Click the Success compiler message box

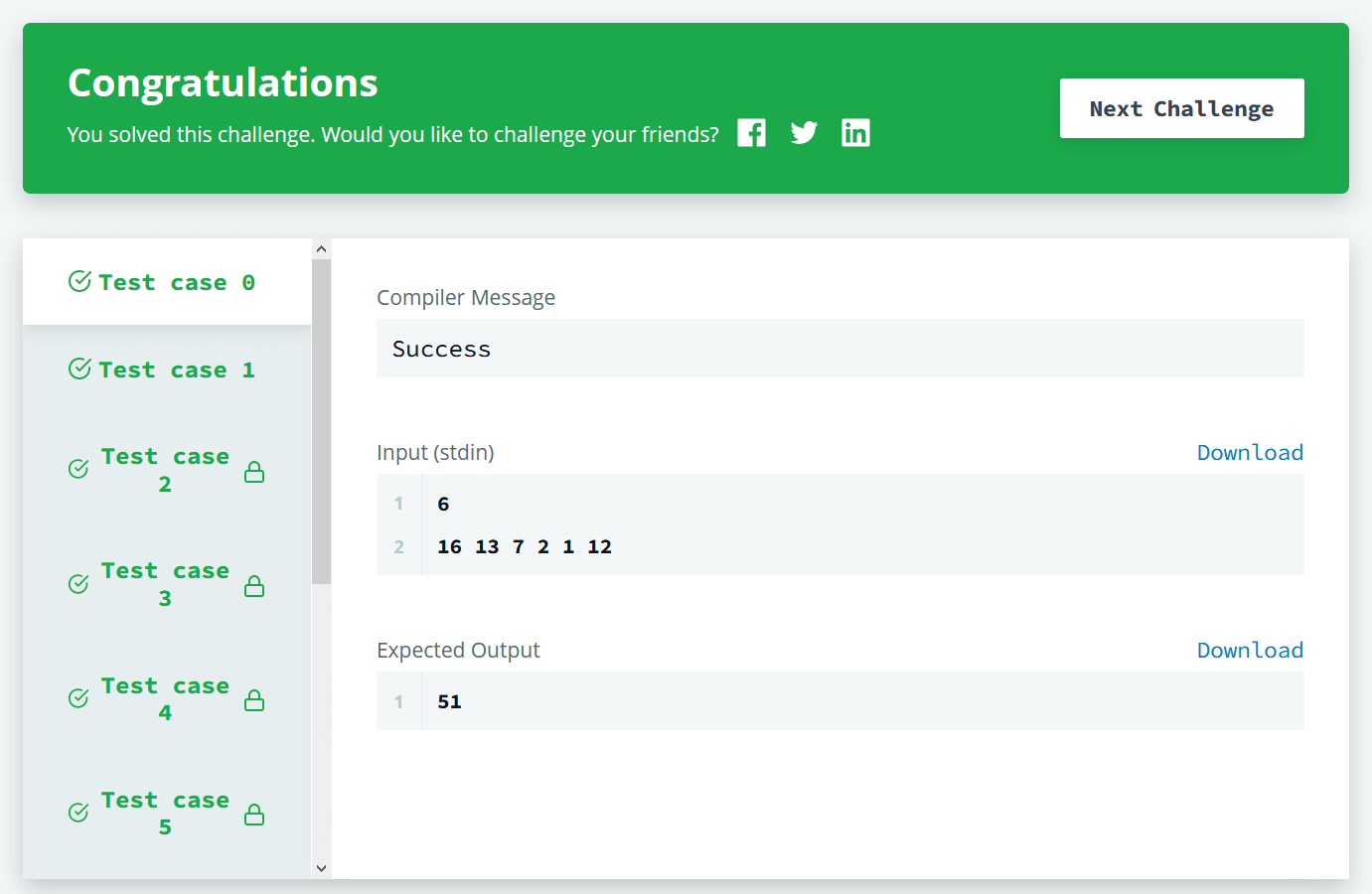pyautogui.click(x=839, y=349)
